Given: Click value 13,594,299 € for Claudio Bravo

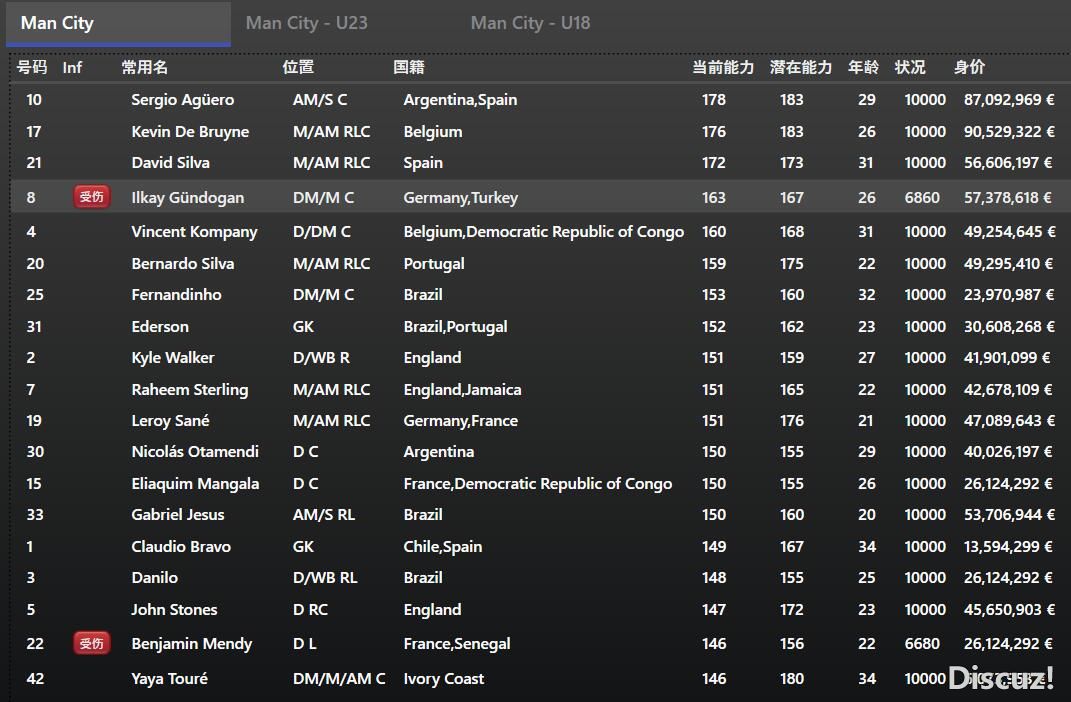Looking at the screenshot, I should pos(1009,546).
